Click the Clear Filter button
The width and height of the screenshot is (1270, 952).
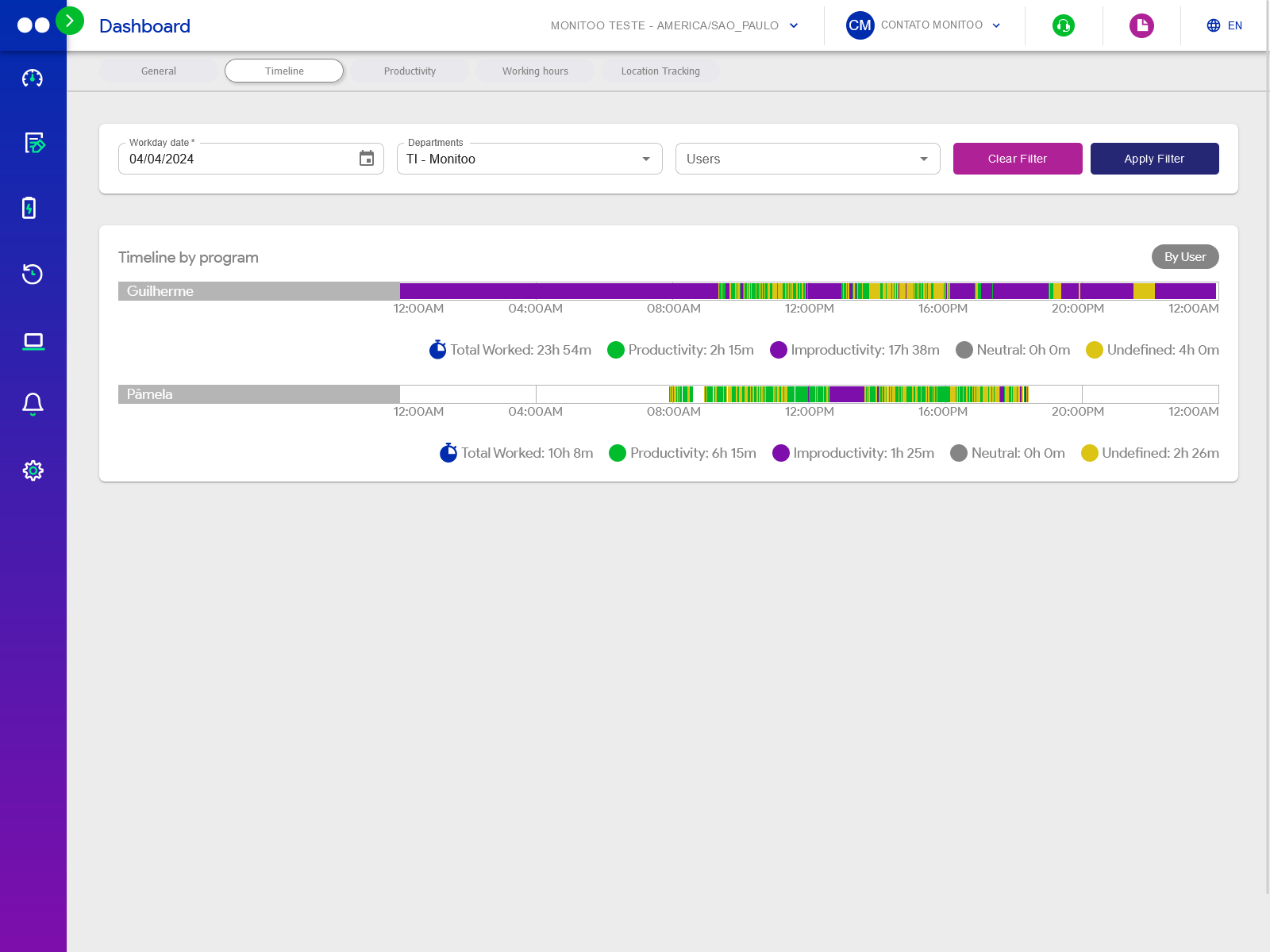tap(1017, 159)
